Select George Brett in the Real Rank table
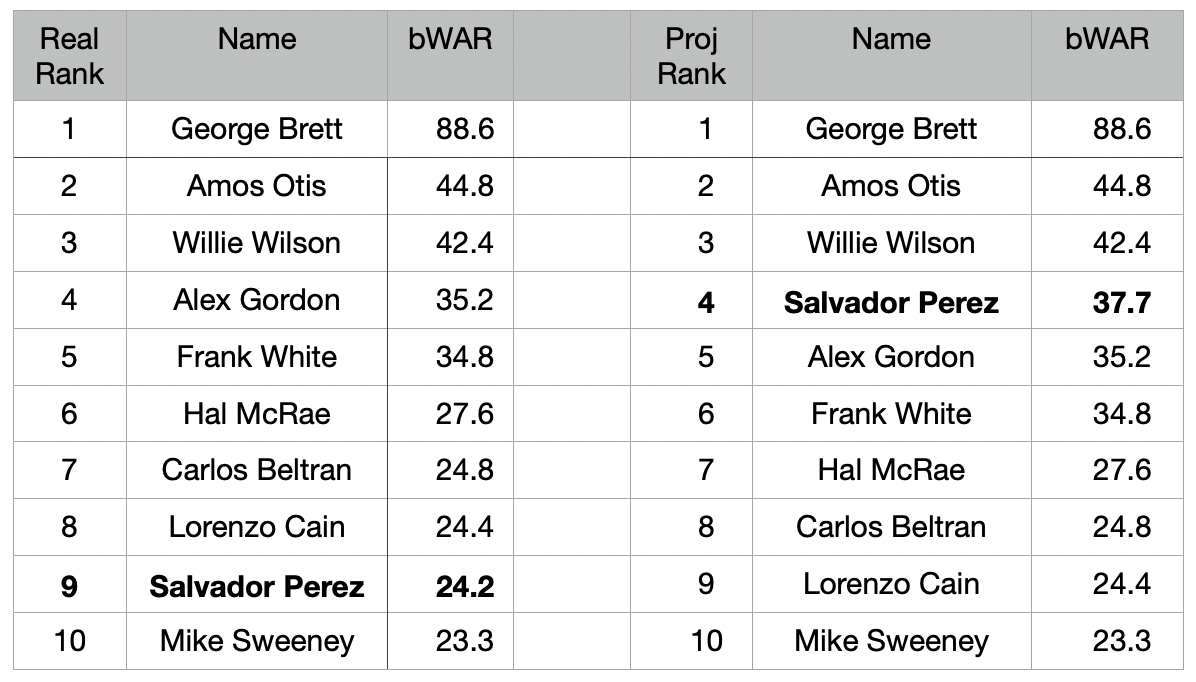Image resolution: width=1196 pixels, height=682 pixels. 257,129
